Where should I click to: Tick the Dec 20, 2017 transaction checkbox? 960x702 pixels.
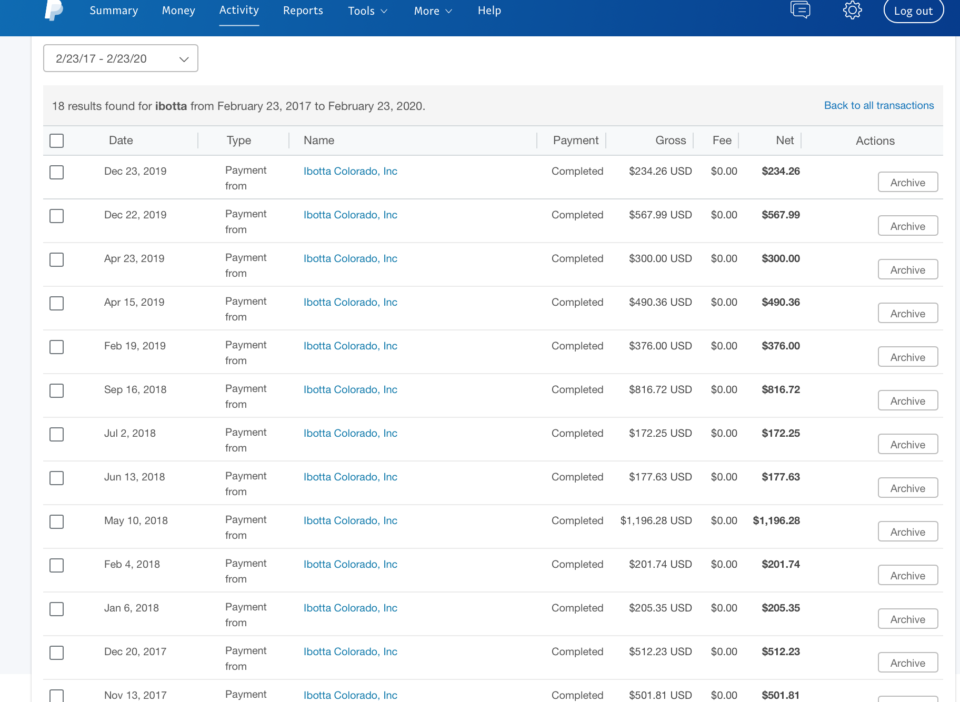tap(56, 652)
